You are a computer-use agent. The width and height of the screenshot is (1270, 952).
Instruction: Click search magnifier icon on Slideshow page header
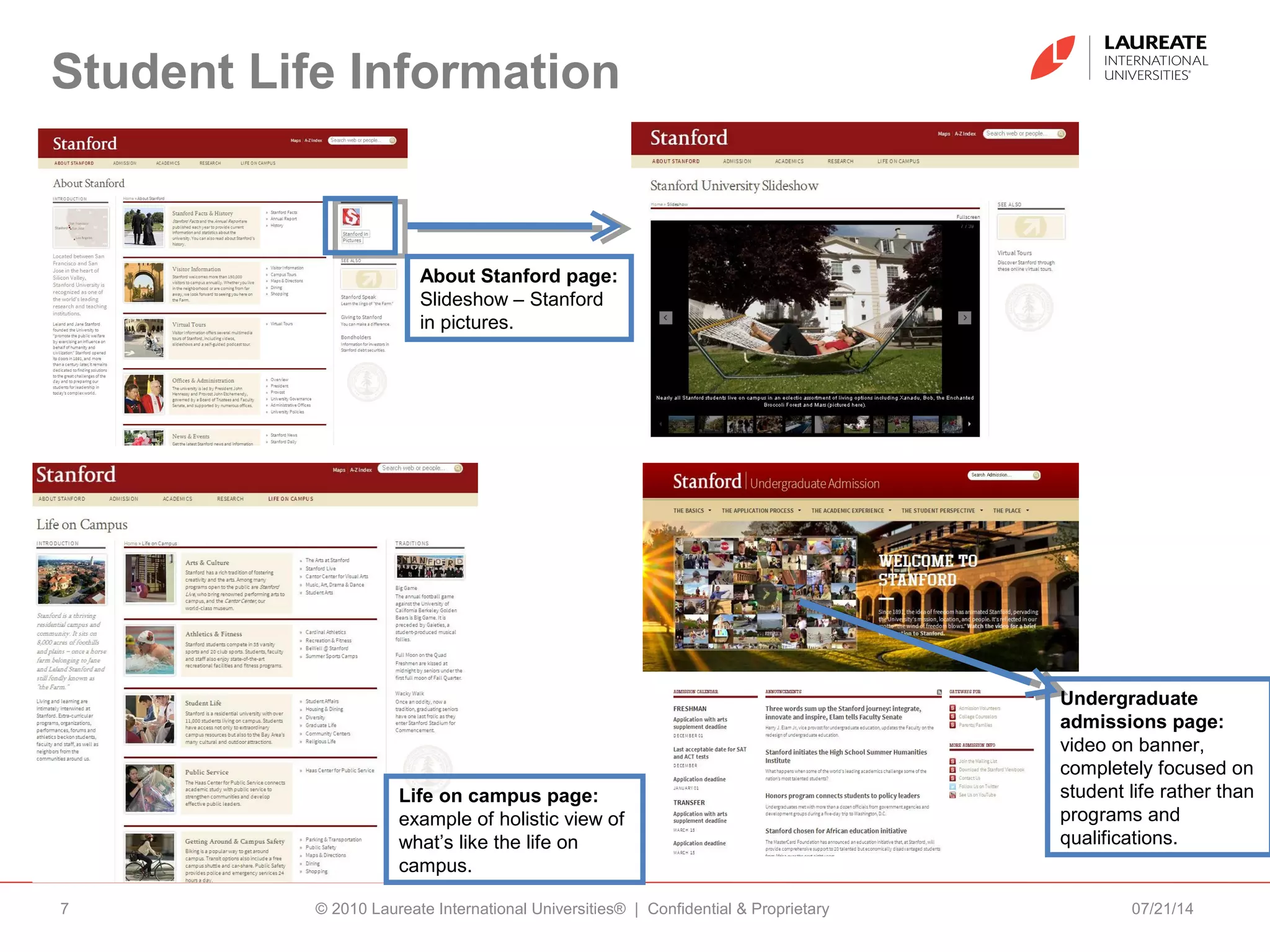click(x=1061, y=134)
